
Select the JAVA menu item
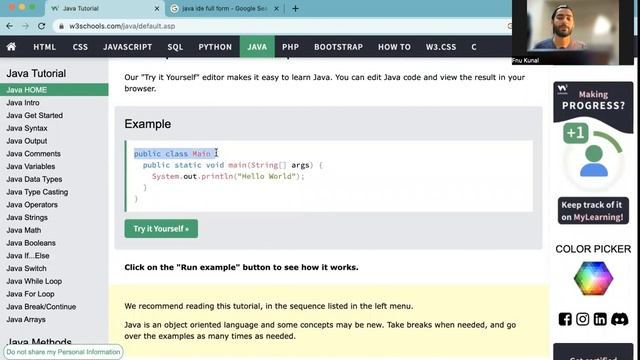[257, 47]
